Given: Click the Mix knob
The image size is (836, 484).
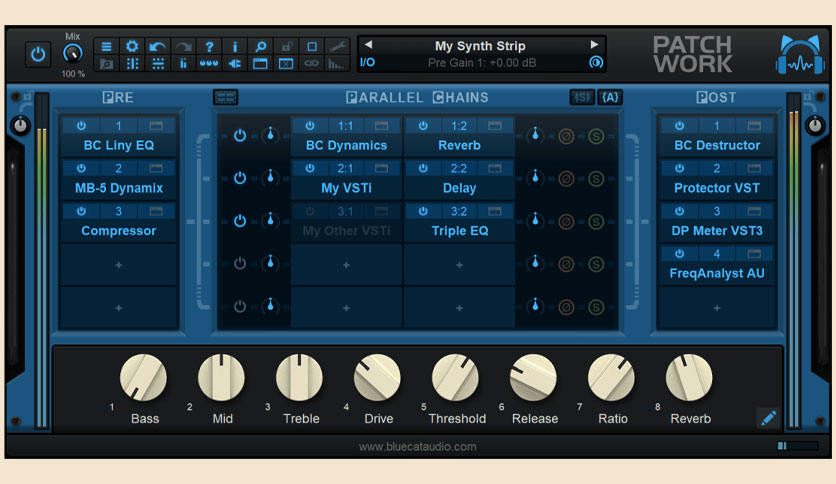Looking at the screenshot, I should (73, 54).
